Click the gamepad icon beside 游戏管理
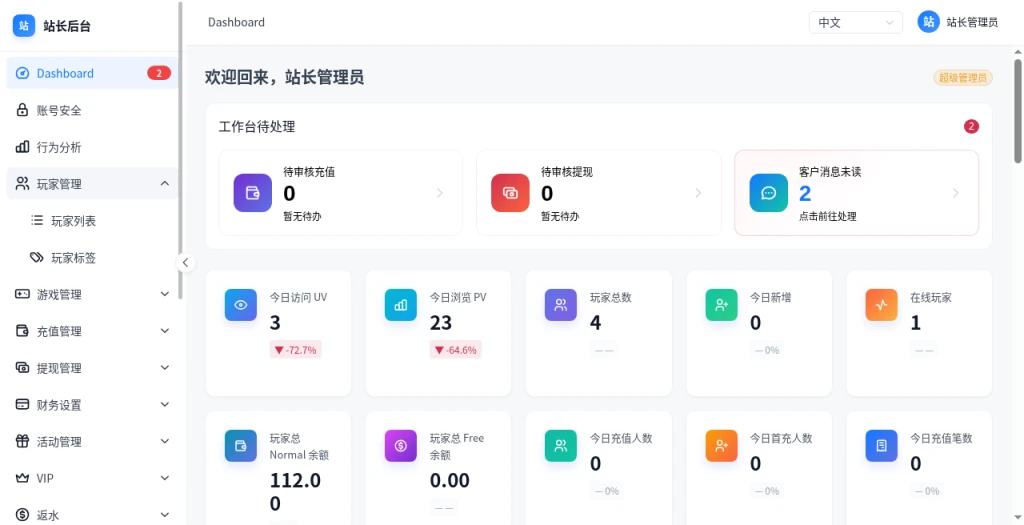The image size is (1024, 525). 22,294
